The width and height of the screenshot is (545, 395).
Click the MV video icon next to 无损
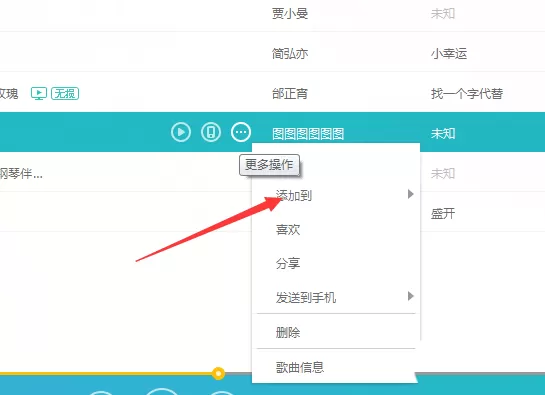pyautogui.click(x=39, y=93)
